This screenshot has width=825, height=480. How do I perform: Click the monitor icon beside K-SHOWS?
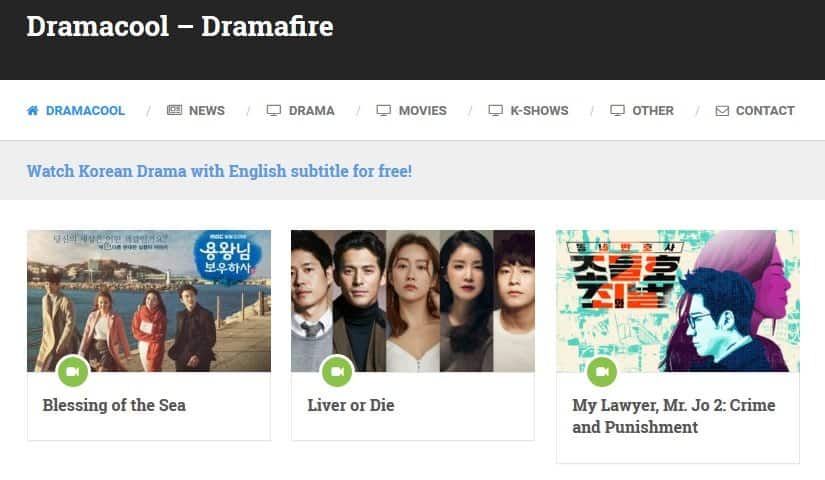coord(496,110)
